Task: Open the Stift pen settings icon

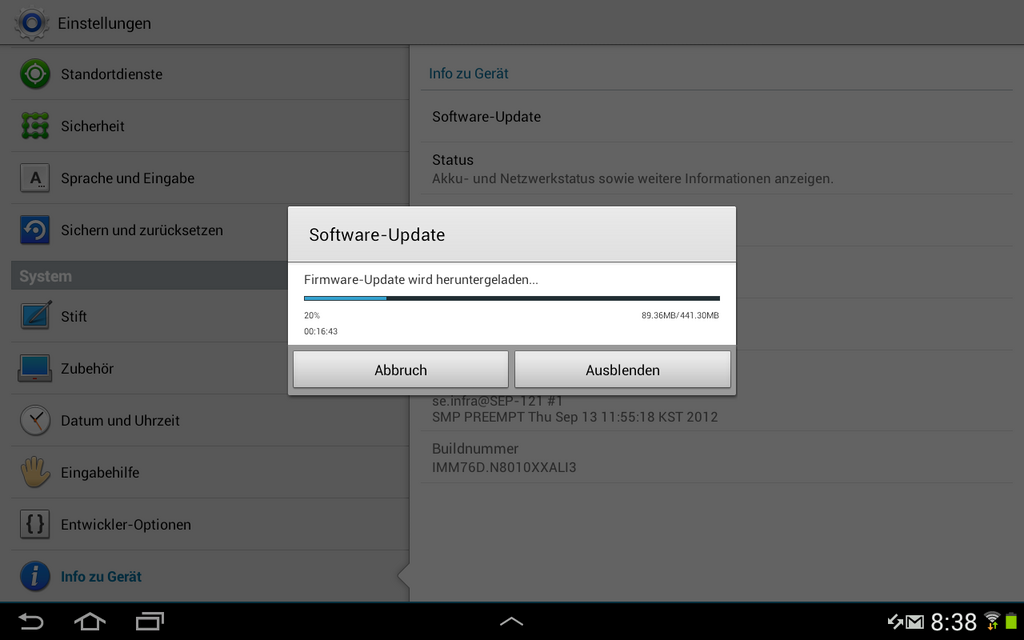Action: 35,315
